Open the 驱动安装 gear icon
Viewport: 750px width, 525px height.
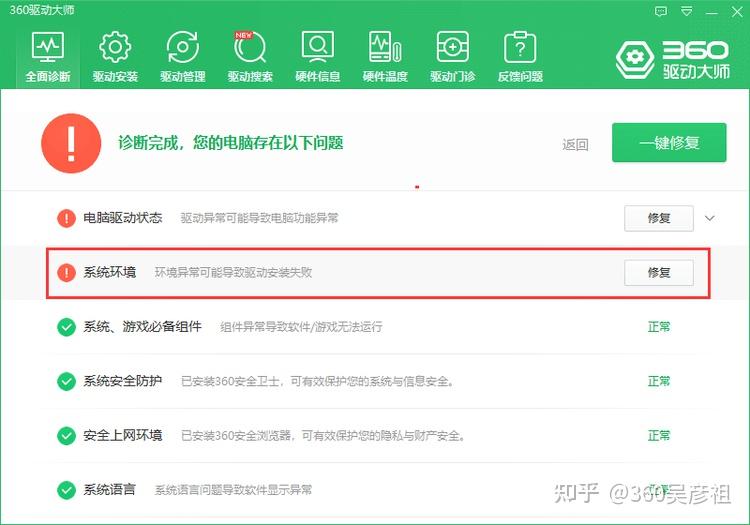coord(115,47)
